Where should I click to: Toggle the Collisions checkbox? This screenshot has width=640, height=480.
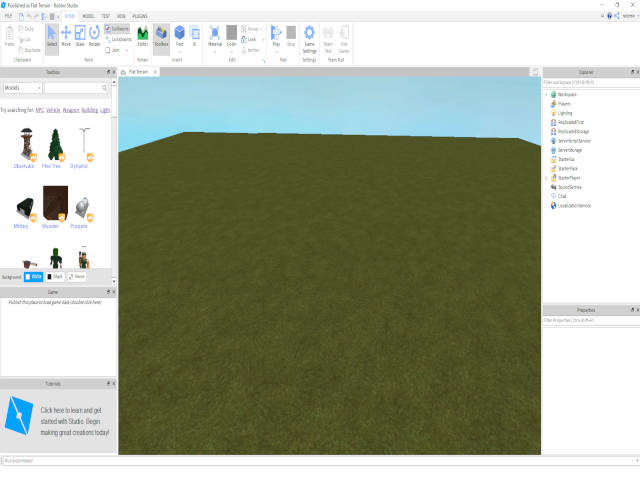coord(108,29)
